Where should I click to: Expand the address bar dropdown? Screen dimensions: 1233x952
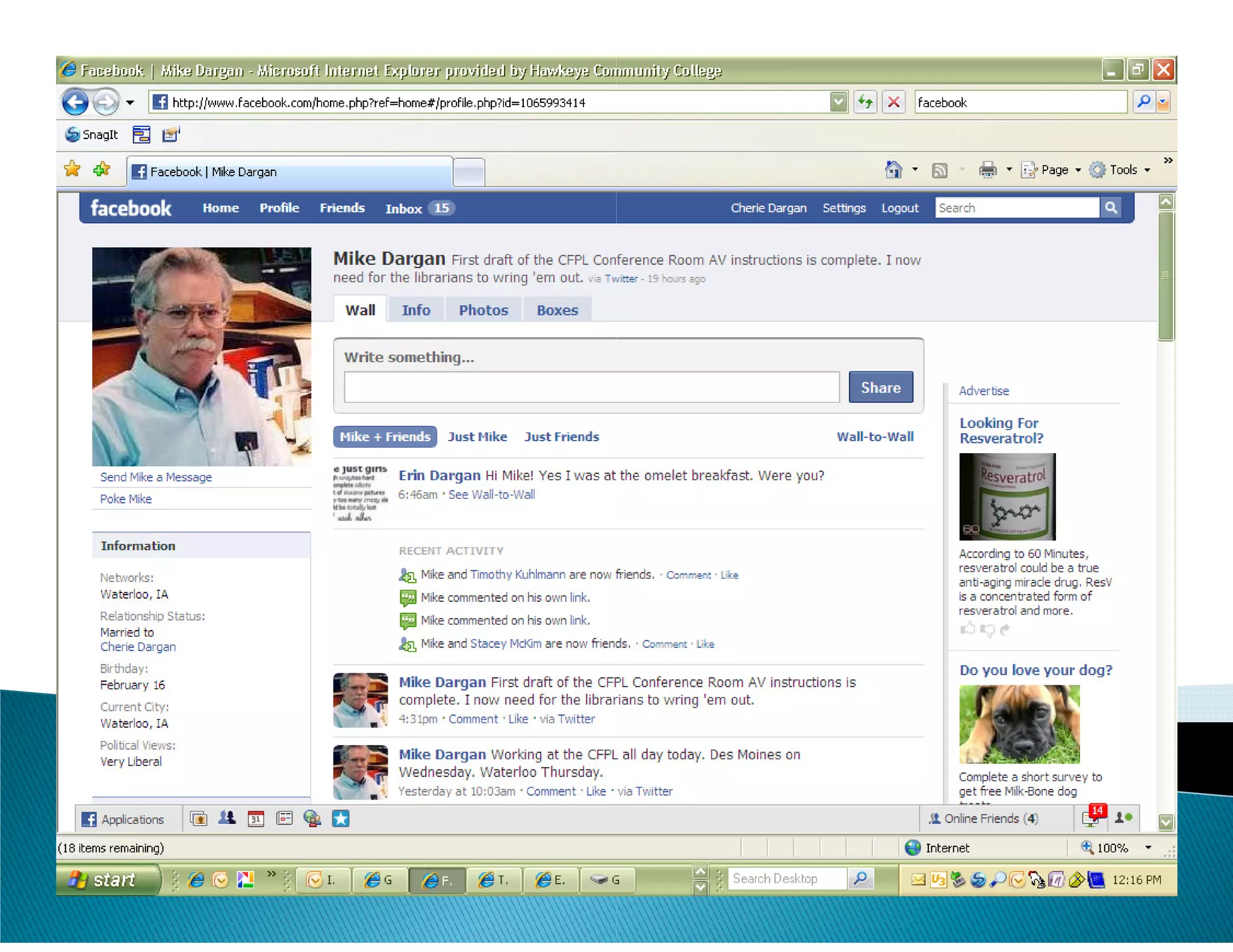pos(837,102)
